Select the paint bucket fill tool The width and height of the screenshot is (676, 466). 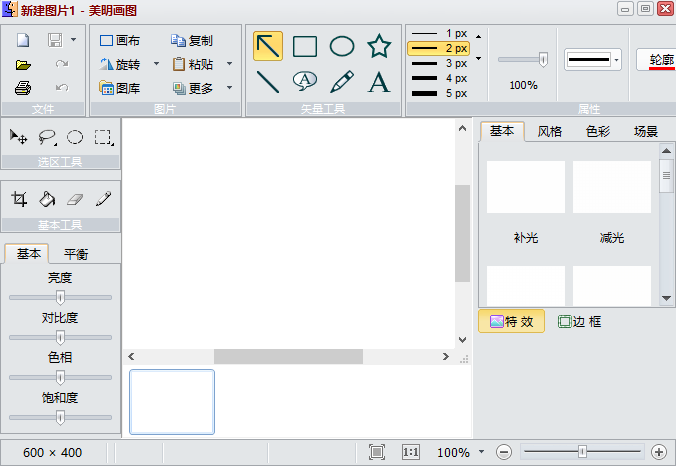pos(47,199)
